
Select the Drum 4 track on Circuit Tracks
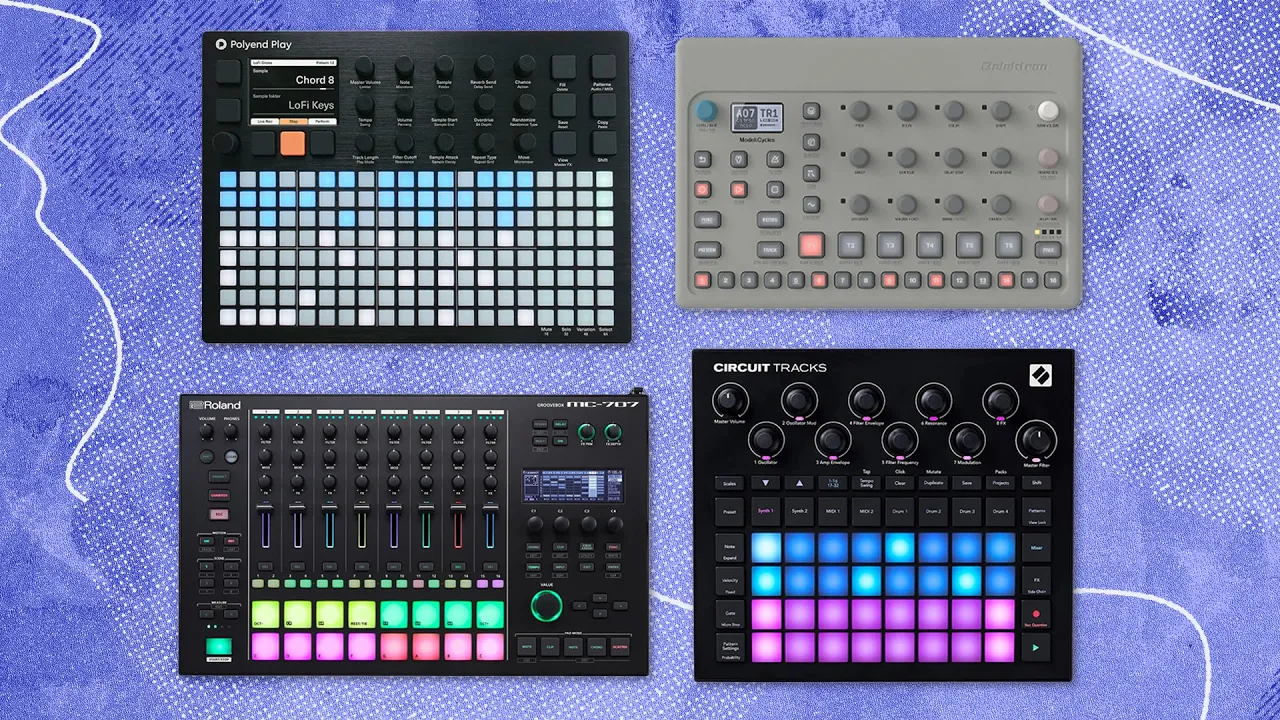coord(1000,511)
